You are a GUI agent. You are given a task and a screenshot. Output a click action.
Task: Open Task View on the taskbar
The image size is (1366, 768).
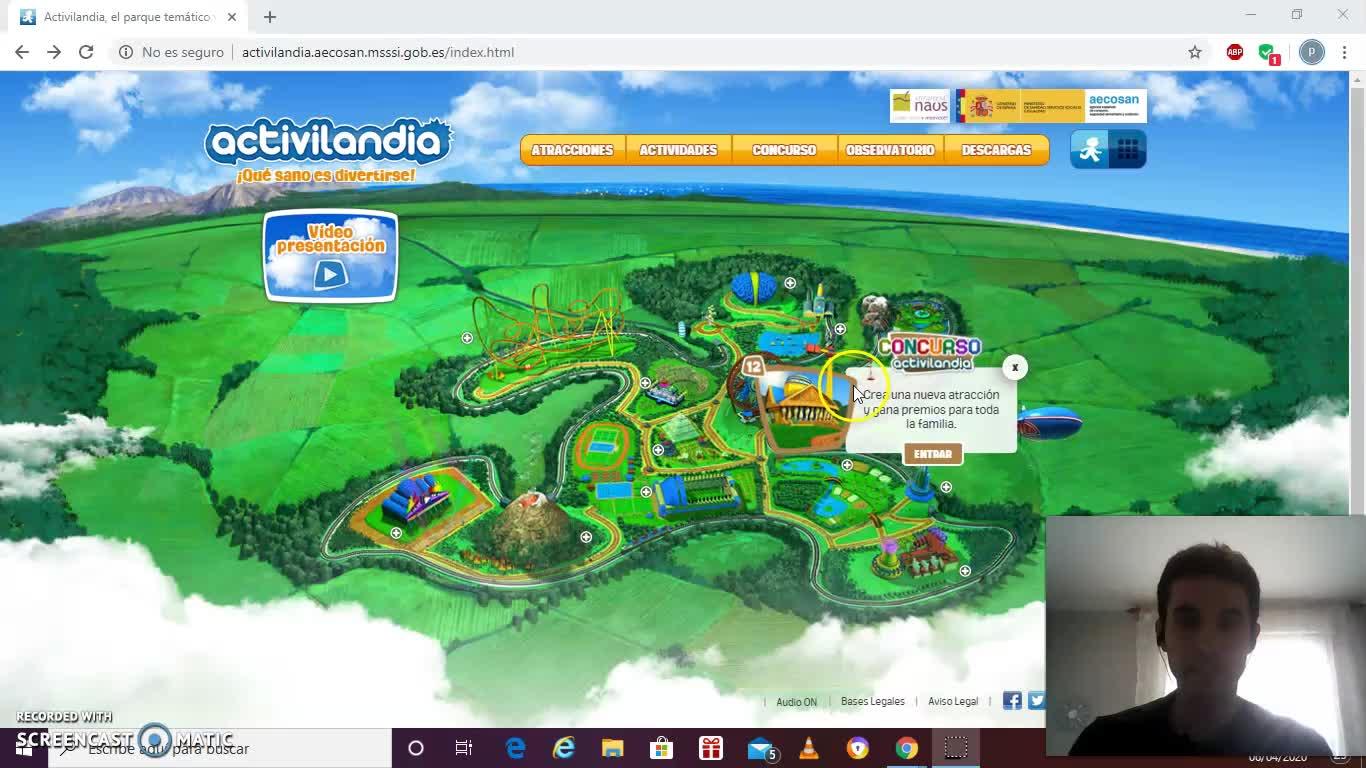[x=464, y=748]
